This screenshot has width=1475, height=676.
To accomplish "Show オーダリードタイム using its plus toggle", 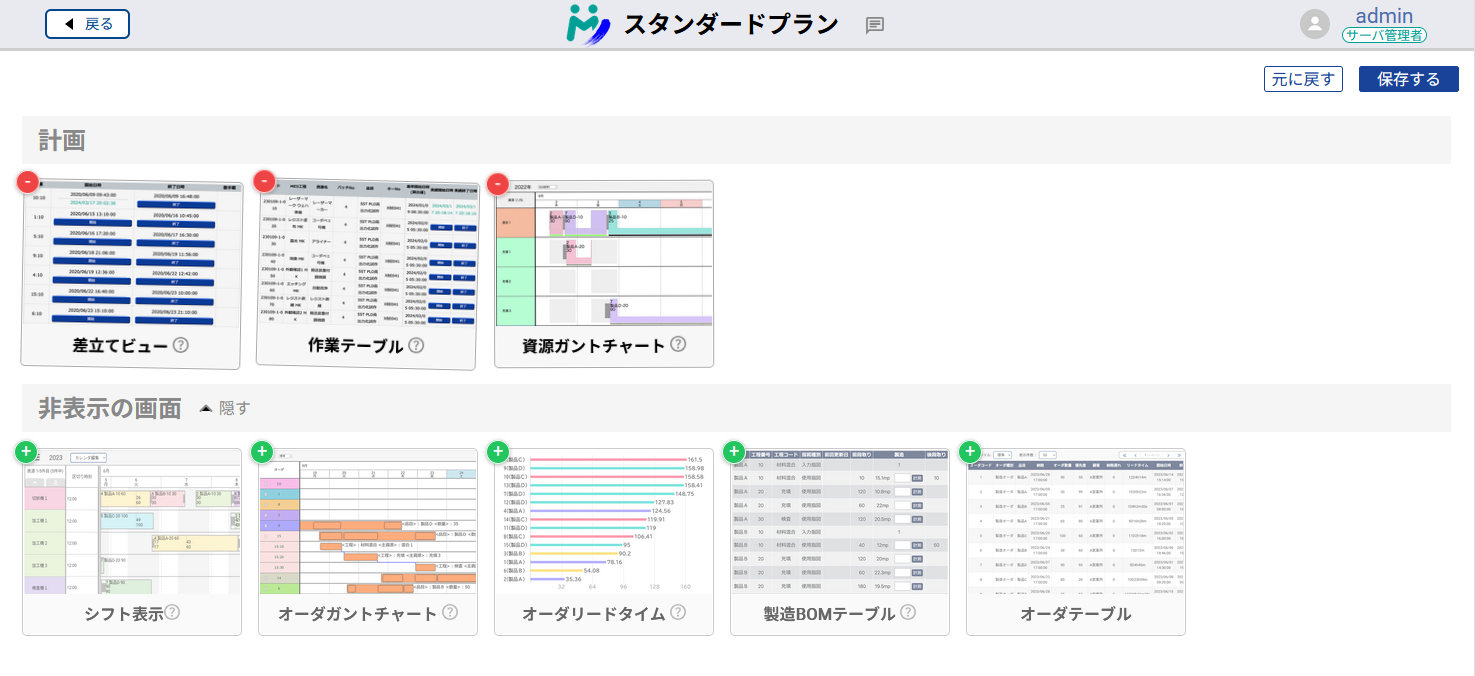I will [x=497, y=452].
